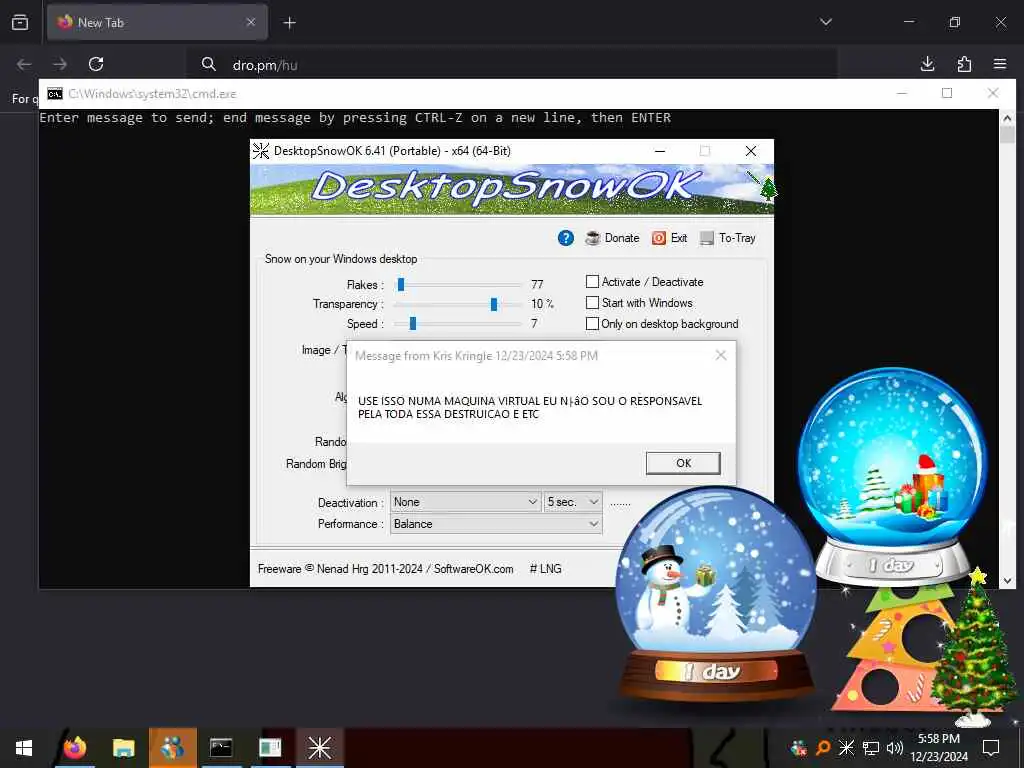
Task: Switch to the command prompt taskbar icon
Action: coord(221,748)
